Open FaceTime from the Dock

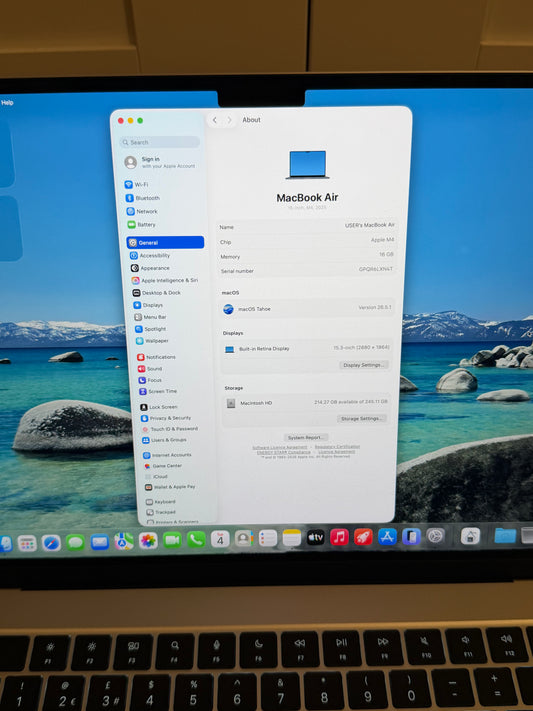(x=172, y=540)
